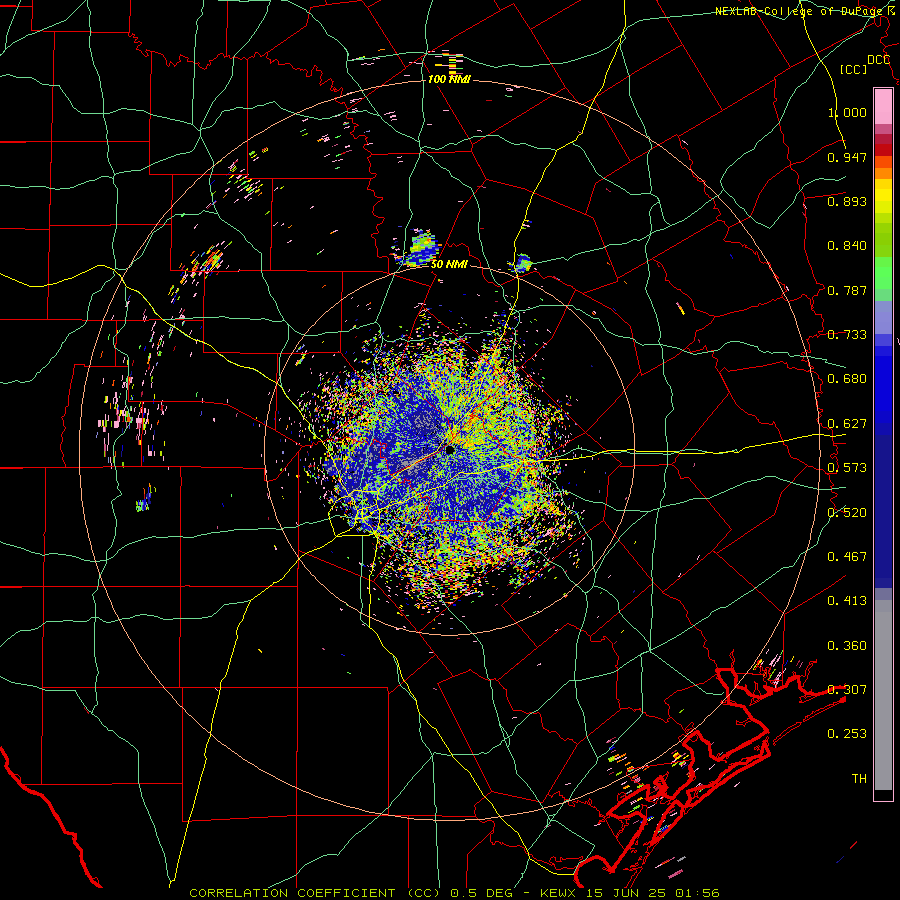
Task: Click the 50 NMI range ring label
Action: [x=449, y=265]
